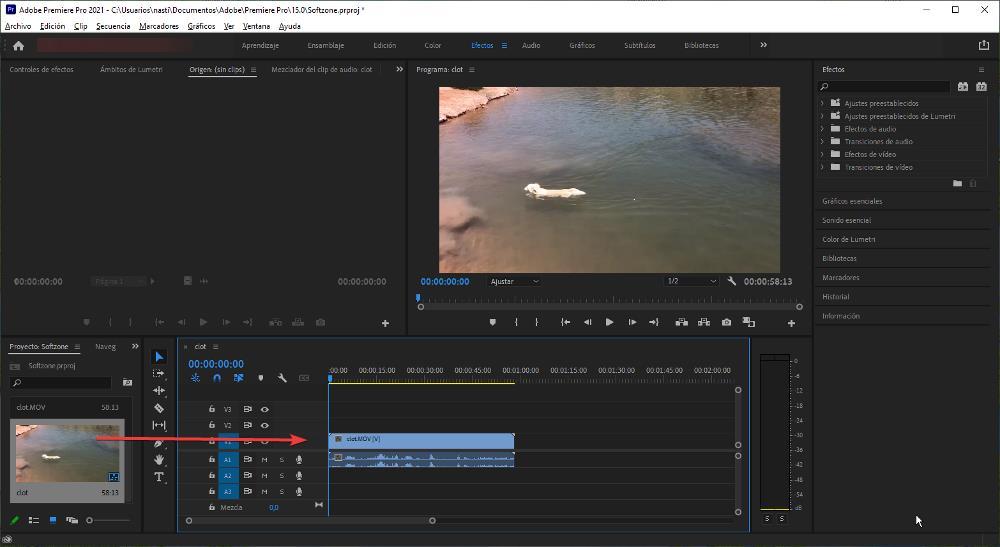Export a frame with the camera icon
Viewport: 1000px width, 547px height.
(x=726, y=323)
